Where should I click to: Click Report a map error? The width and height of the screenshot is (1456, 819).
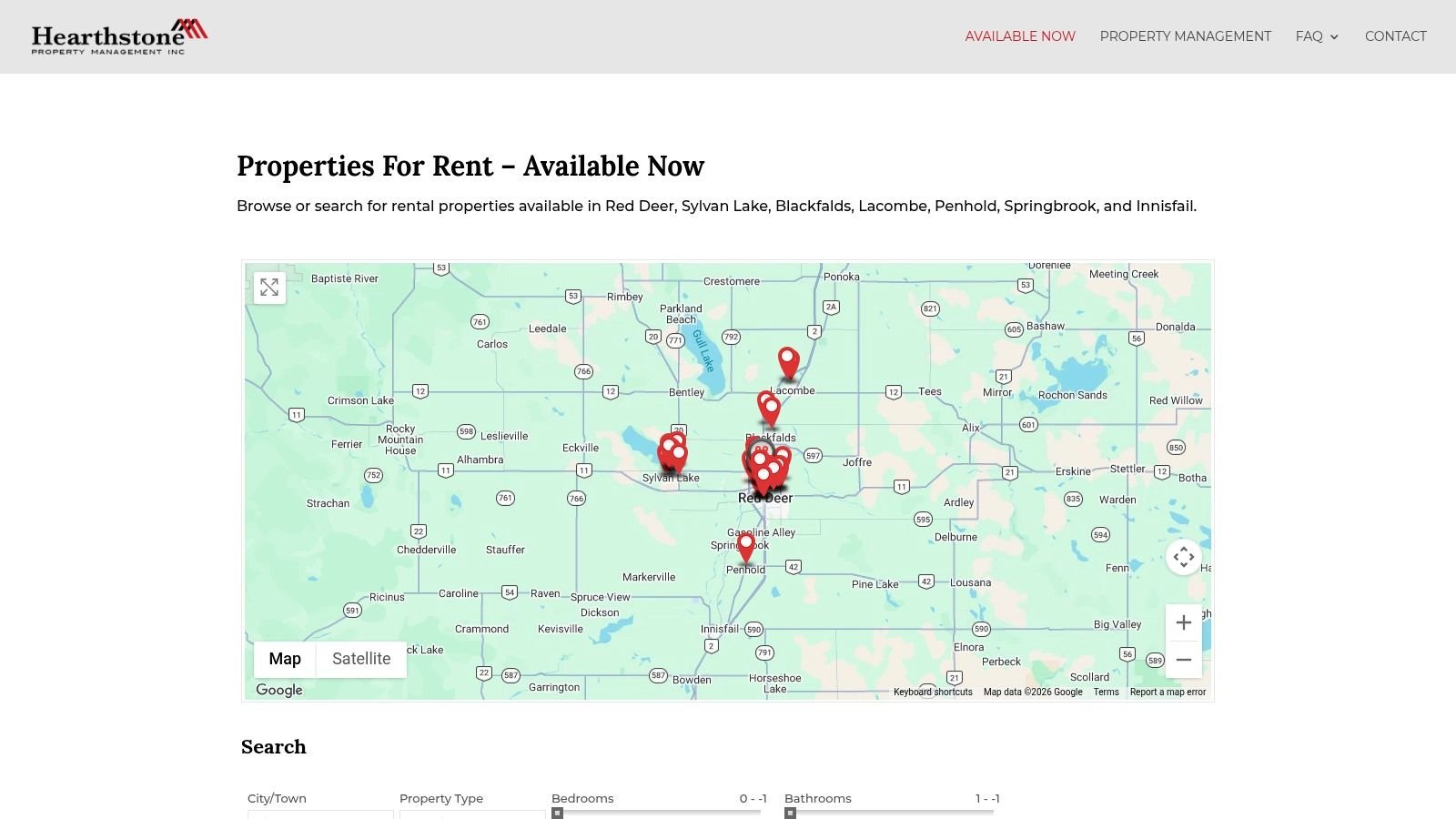[x=1168, y=692]
